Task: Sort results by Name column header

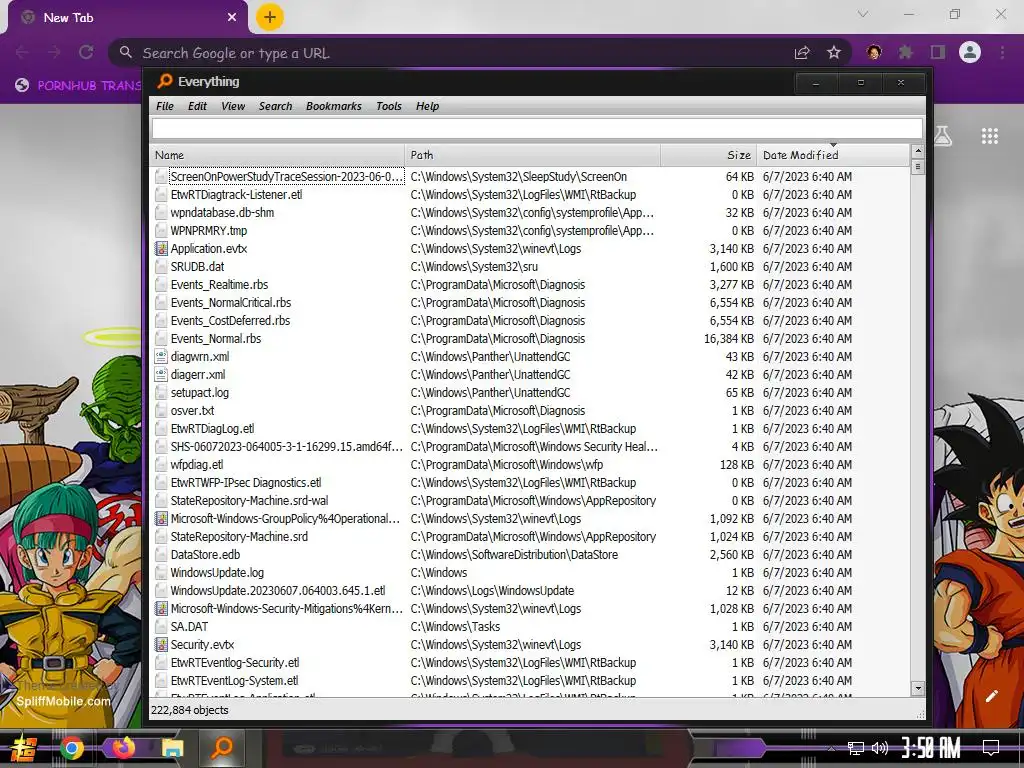Action: point(277,155)
